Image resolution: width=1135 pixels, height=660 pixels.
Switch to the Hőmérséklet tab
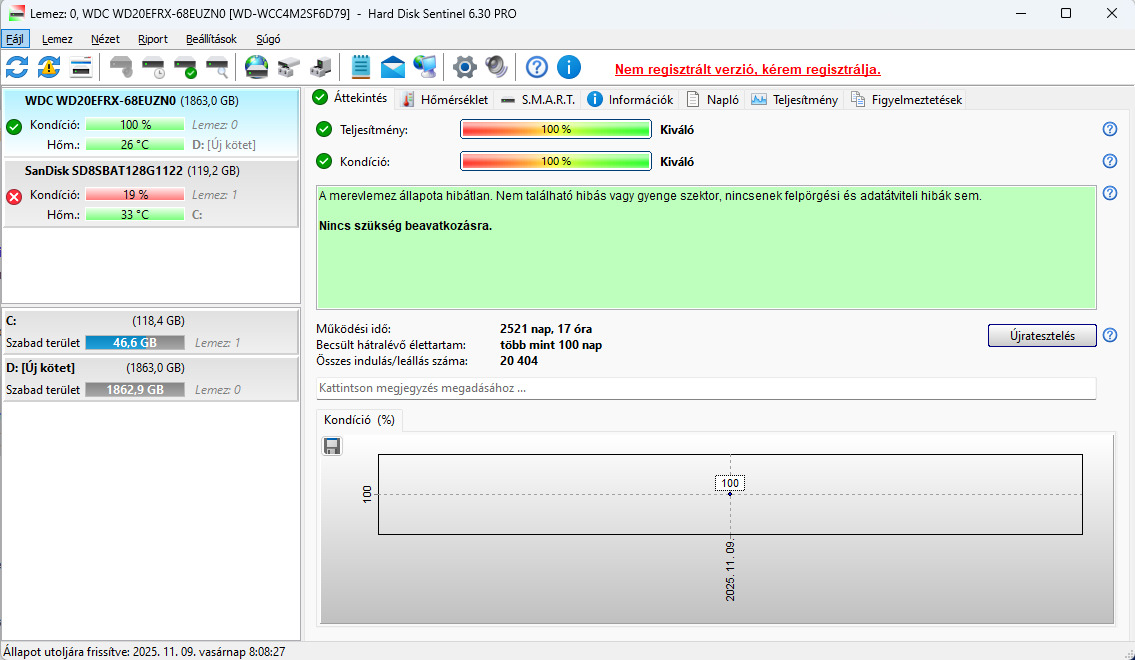tap(444, 100)
